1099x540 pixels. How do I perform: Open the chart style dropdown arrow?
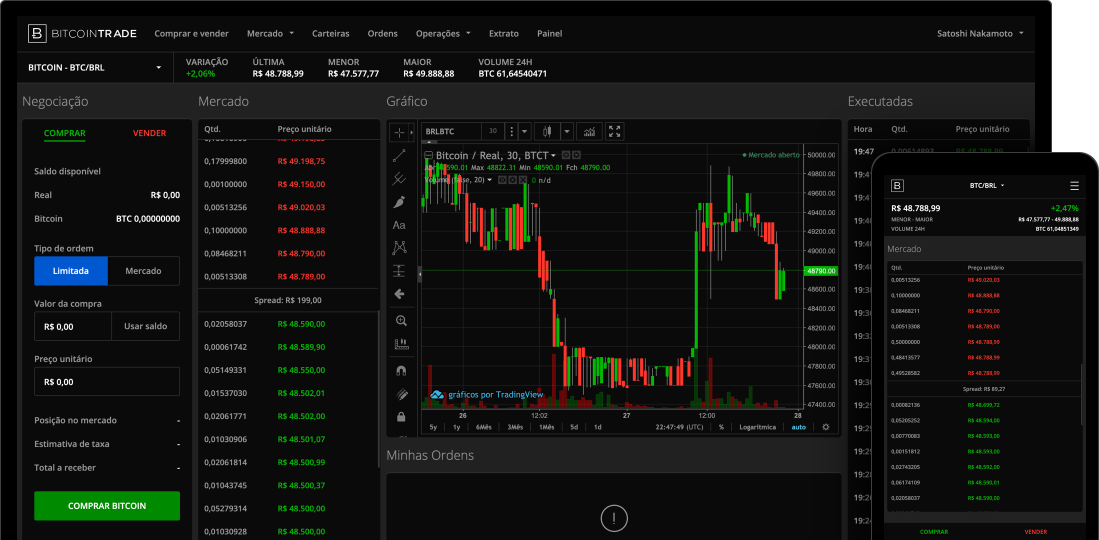566,131
